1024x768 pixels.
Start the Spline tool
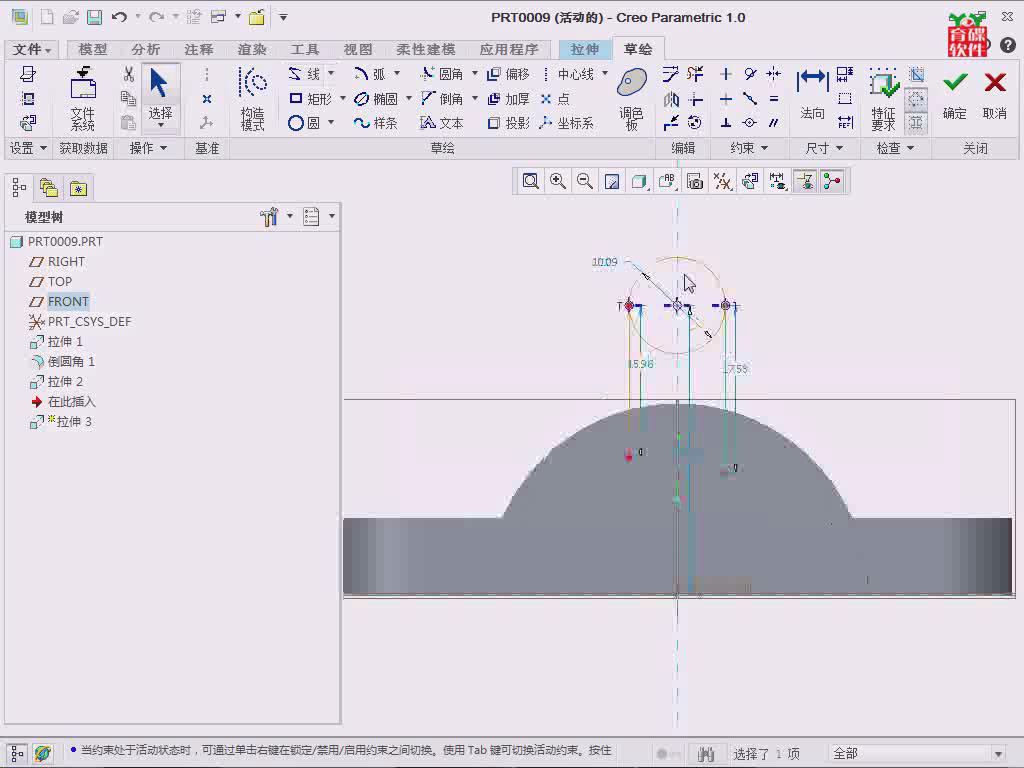pyautogui.click(x=376, y=123)
